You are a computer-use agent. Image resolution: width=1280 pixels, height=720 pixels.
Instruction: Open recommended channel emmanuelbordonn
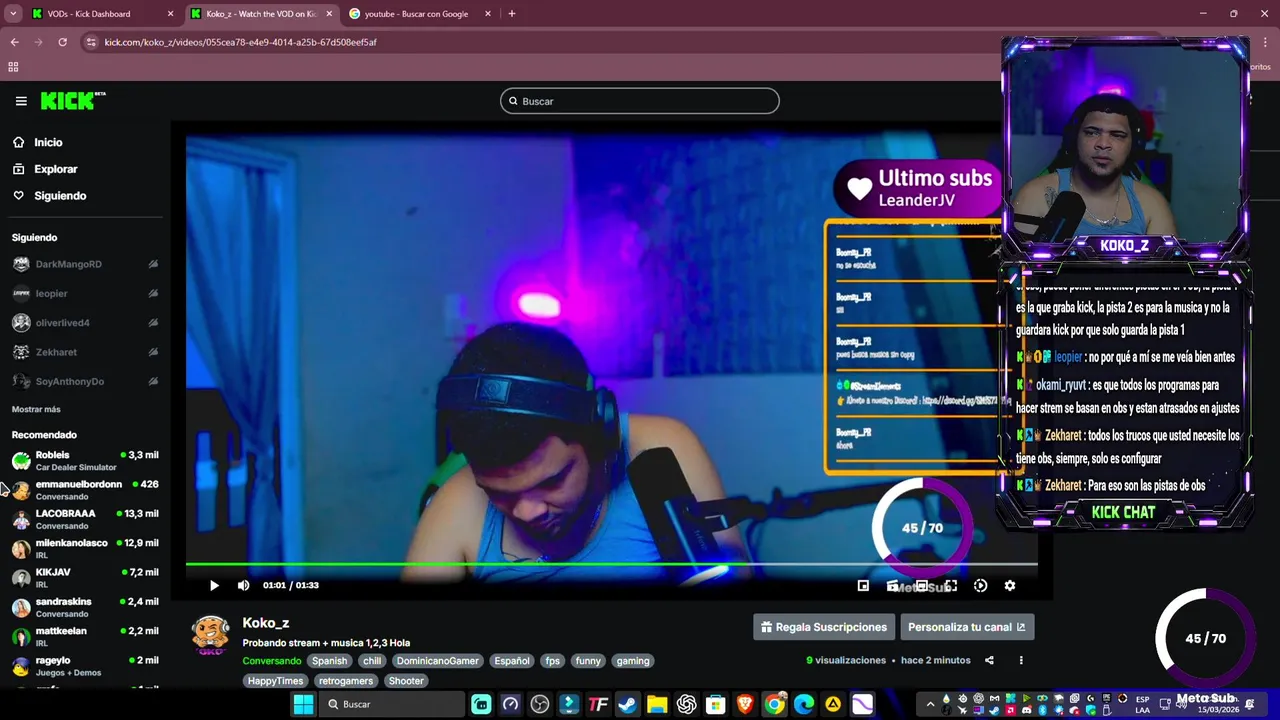tap(85, 490)
